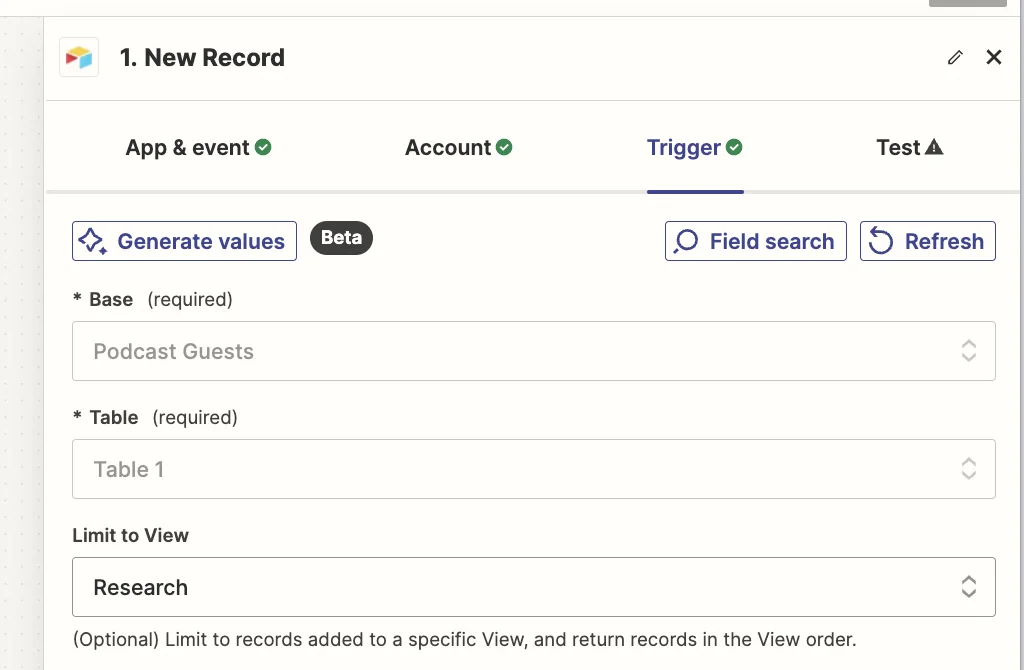Click the circular arrow Refresh icon

coord(880,241)
